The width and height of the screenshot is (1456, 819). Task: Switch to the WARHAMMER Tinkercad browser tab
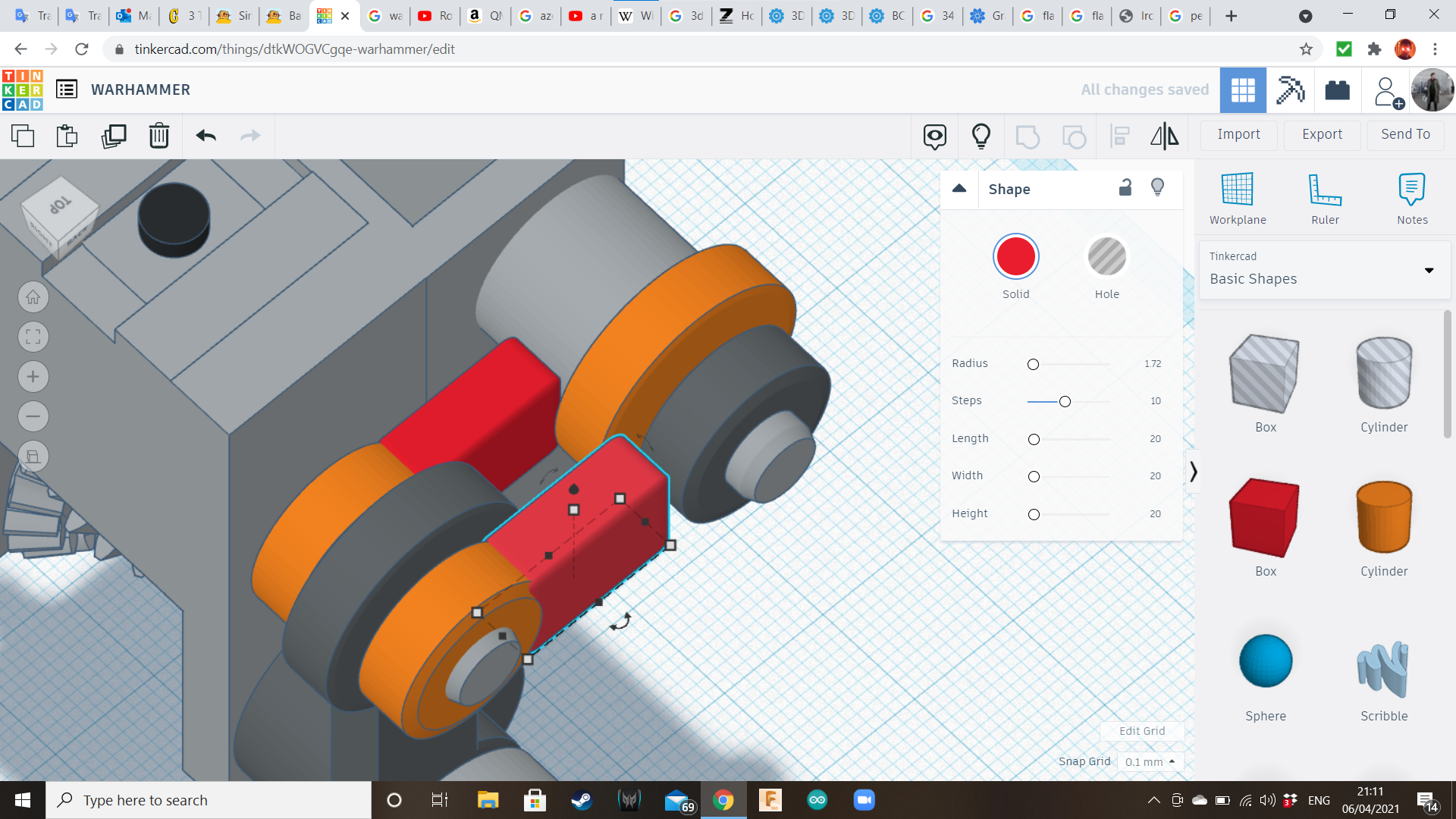pos(325,15)
